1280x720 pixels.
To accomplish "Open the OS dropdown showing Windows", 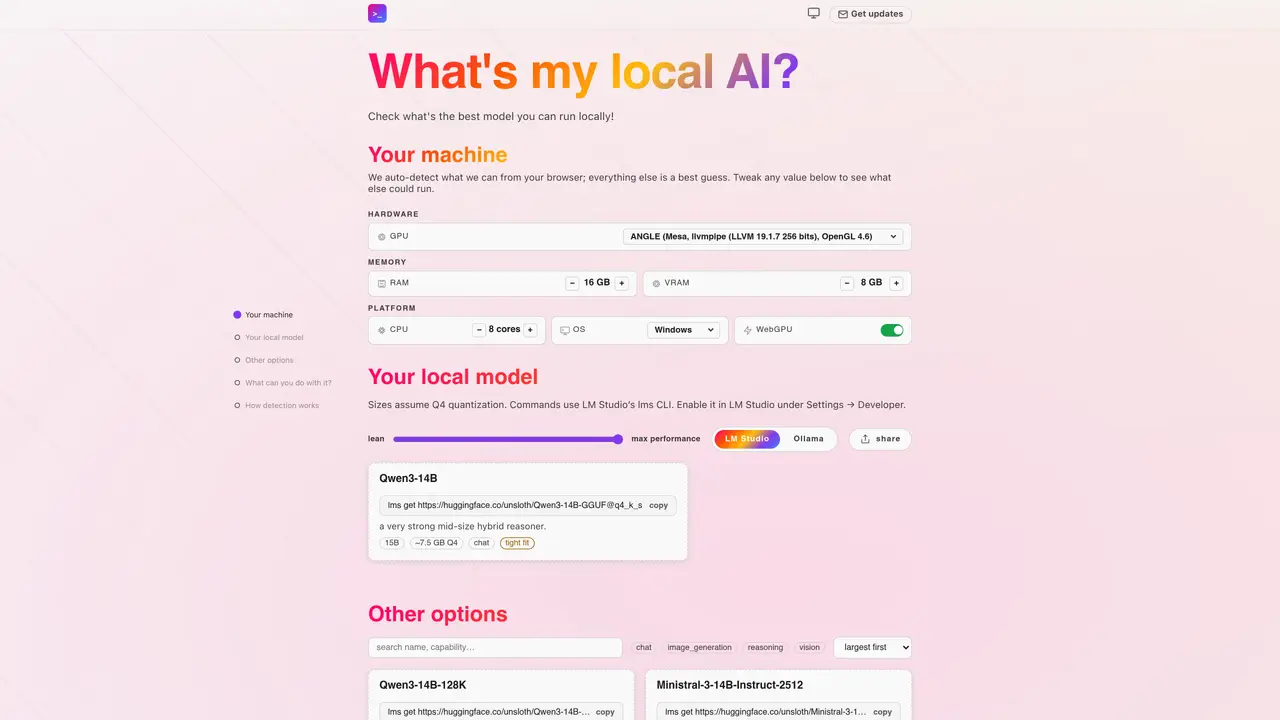I will click(684, 330).
